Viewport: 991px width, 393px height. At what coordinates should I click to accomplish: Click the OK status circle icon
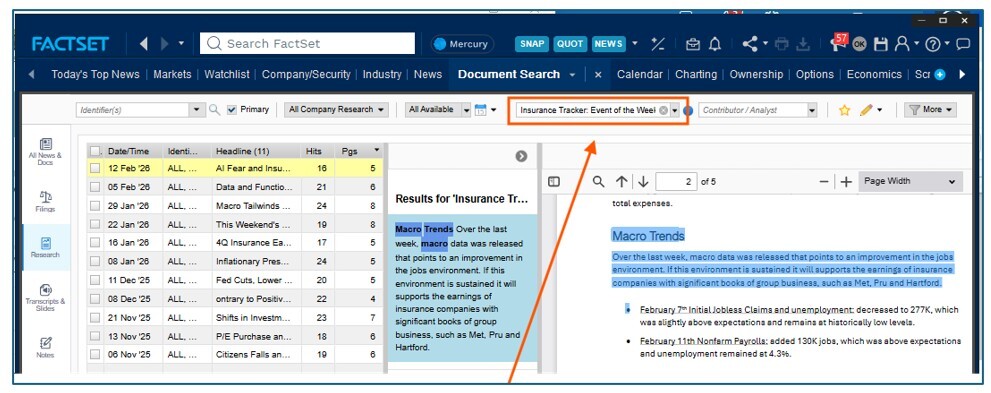(859, 44)
